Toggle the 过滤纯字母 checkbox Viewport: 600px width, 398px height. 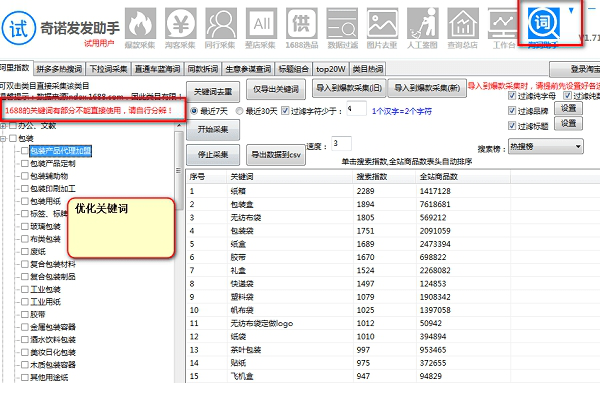tap(512, 96)
